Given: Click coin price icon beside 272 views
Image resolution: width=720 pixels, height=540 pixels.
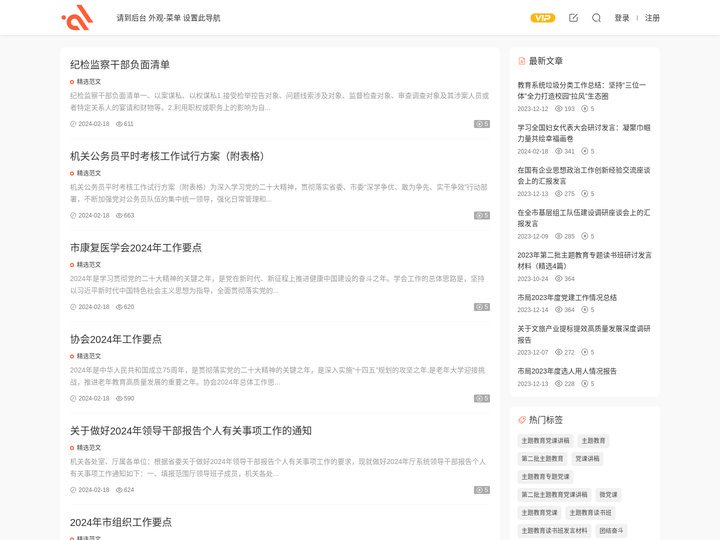Looking at the screenshot, I should pos(585,352).
